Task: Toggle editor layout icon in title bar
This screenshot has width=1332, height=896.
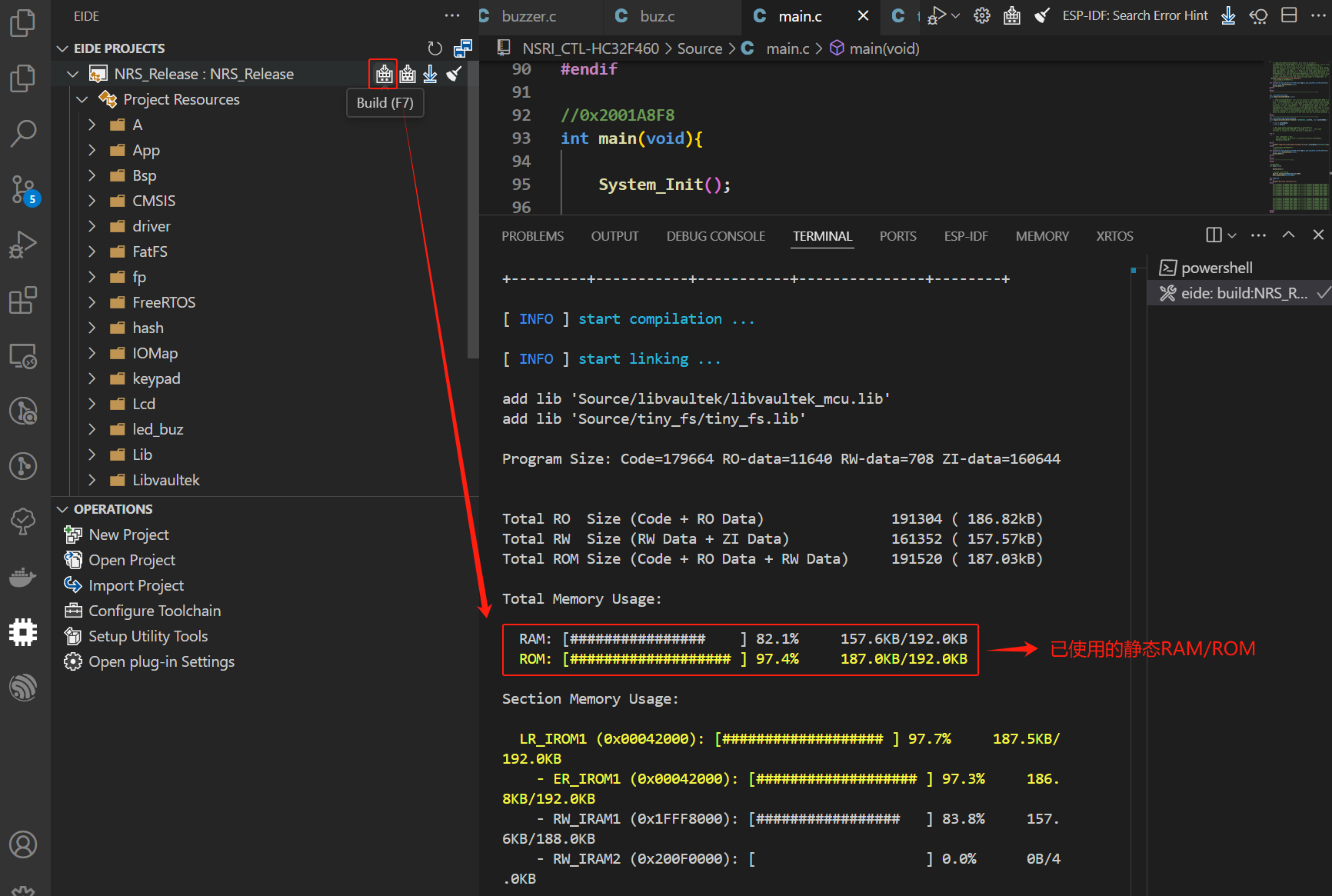Action: point(1289,15)
